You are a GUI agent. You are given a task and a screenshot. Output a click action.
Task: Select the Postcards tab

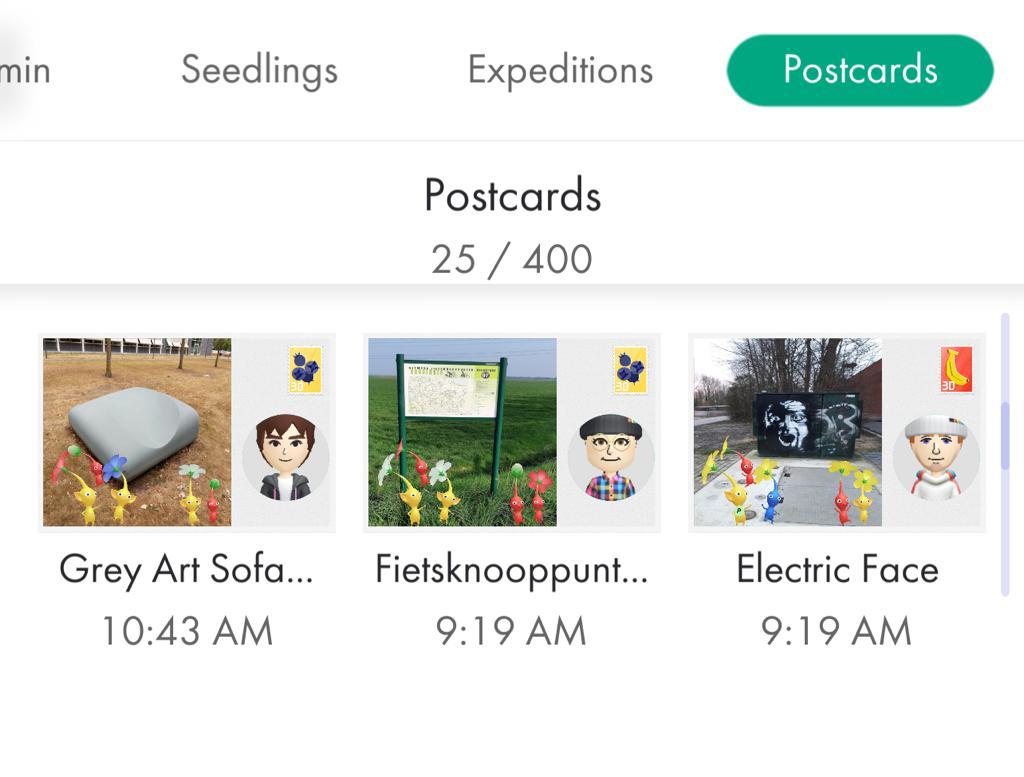(861, 69)
